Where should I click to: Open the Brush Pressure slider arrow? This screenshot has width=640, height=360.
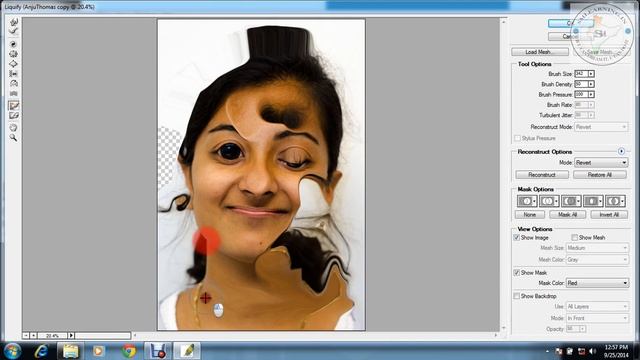click(x=591, y=94)
